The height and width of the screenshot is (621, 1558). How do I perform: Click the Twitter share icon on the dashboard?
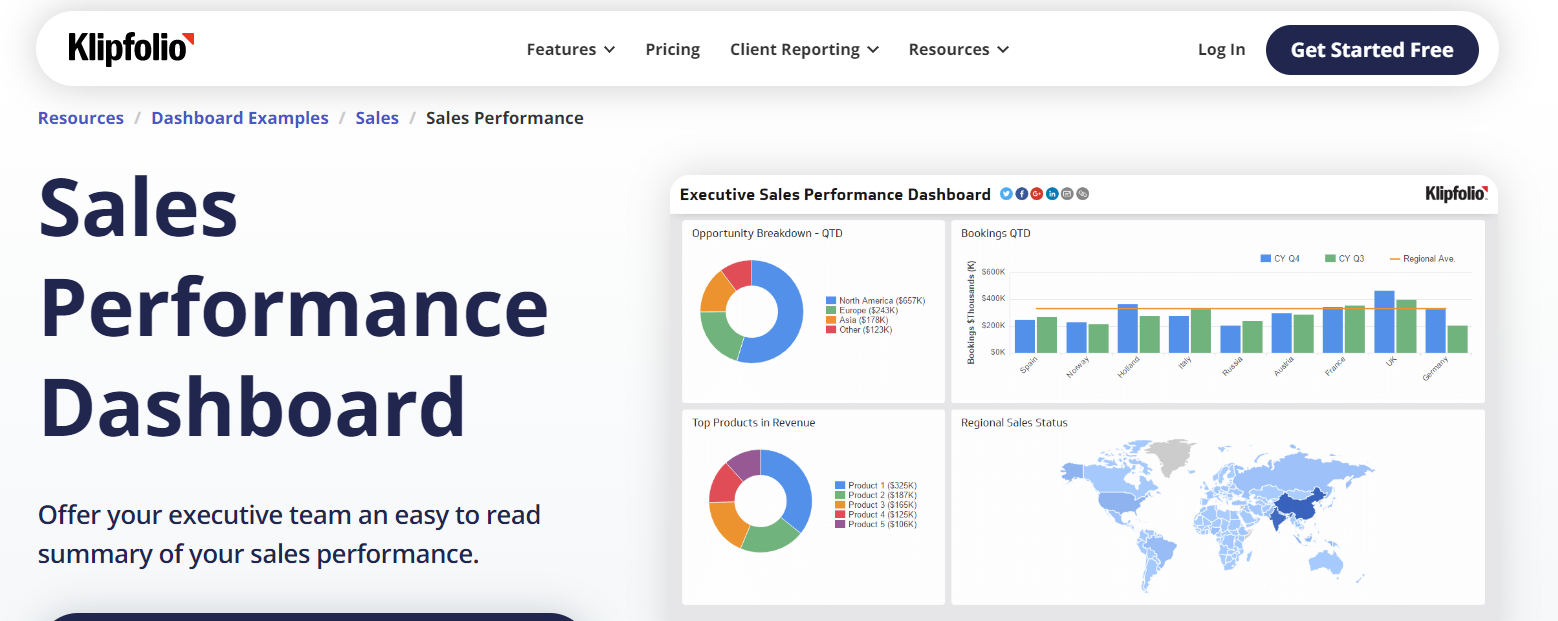pos(1006,194)
